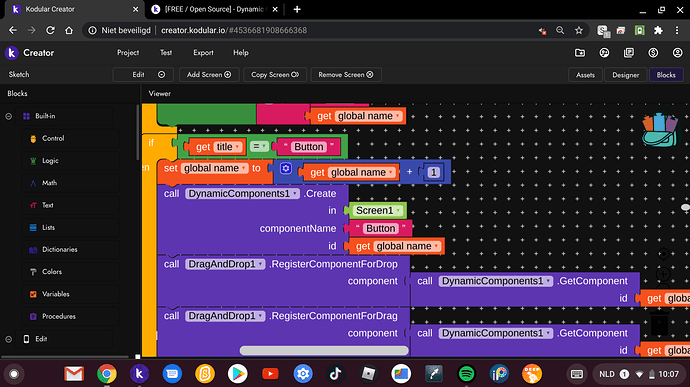Select the Logic blocks category

70,161
